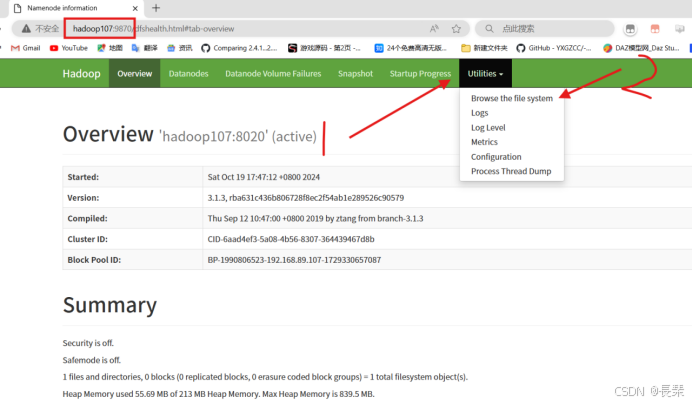Click the search magnifier icon
692x405 pixels.
point(489,29)
